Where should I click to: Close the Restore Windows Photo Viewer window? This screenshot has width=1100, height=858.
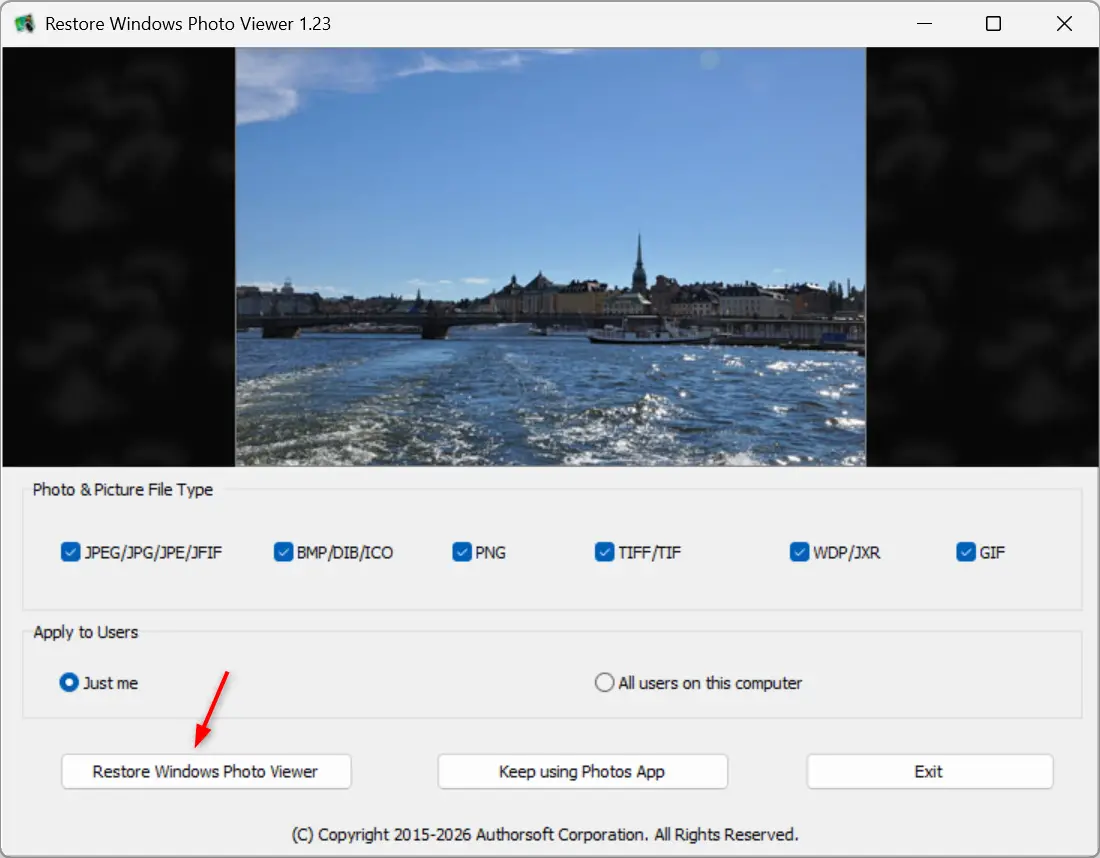[x=1064, y=24]
